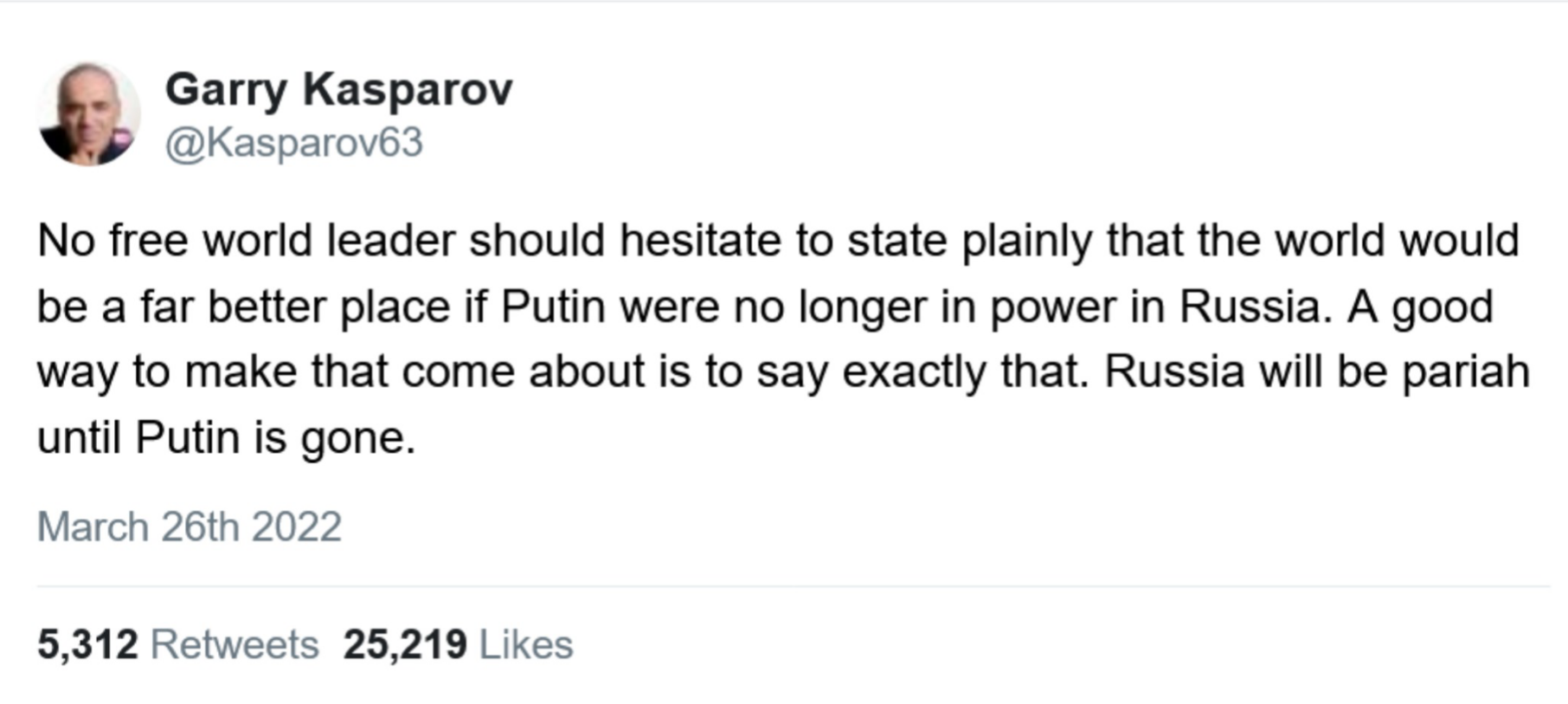
Task: Click the opening words "No free world leader"
Action: tap(246, 240)
